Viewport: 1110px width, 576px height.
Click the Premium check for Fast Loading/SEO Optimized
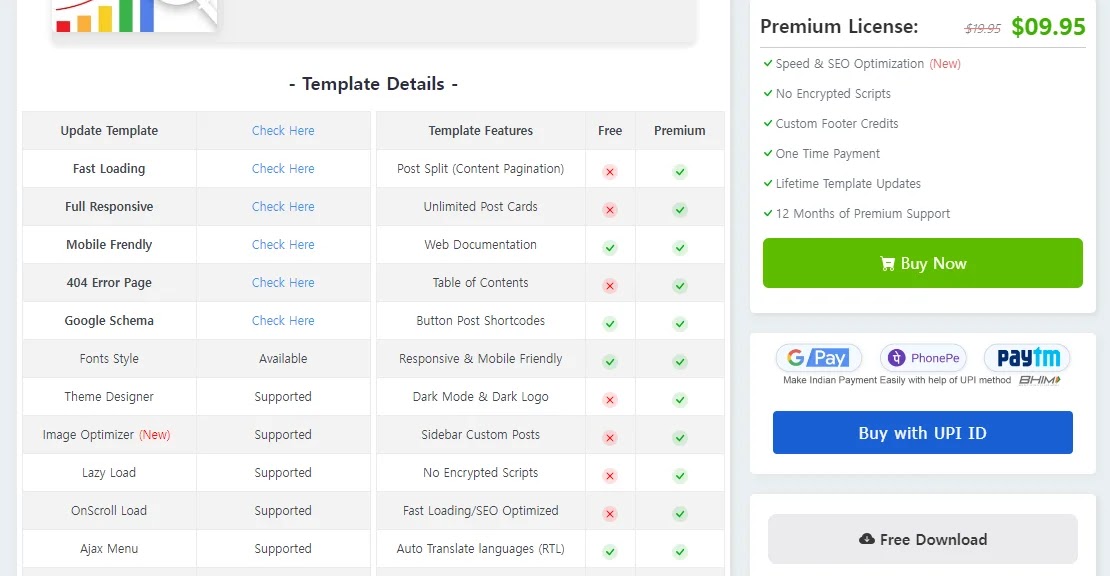click(680, 514)
